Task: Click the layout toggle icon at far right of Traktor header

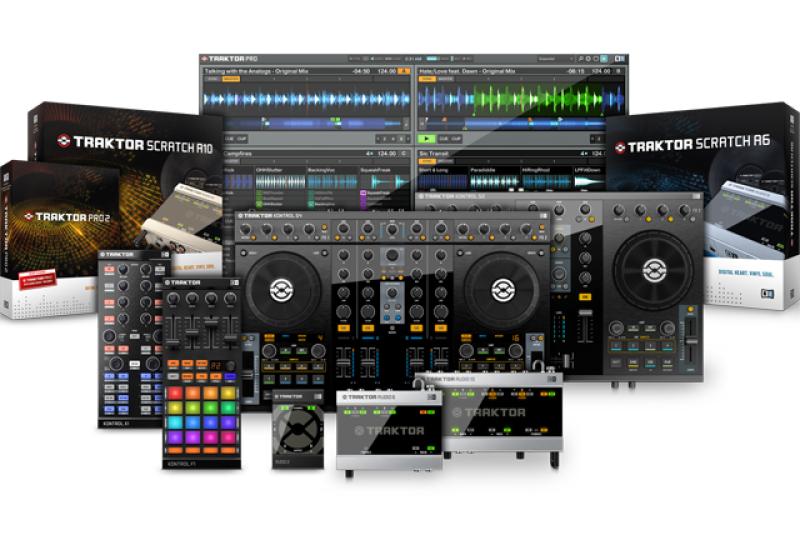Action: (619, 59)
